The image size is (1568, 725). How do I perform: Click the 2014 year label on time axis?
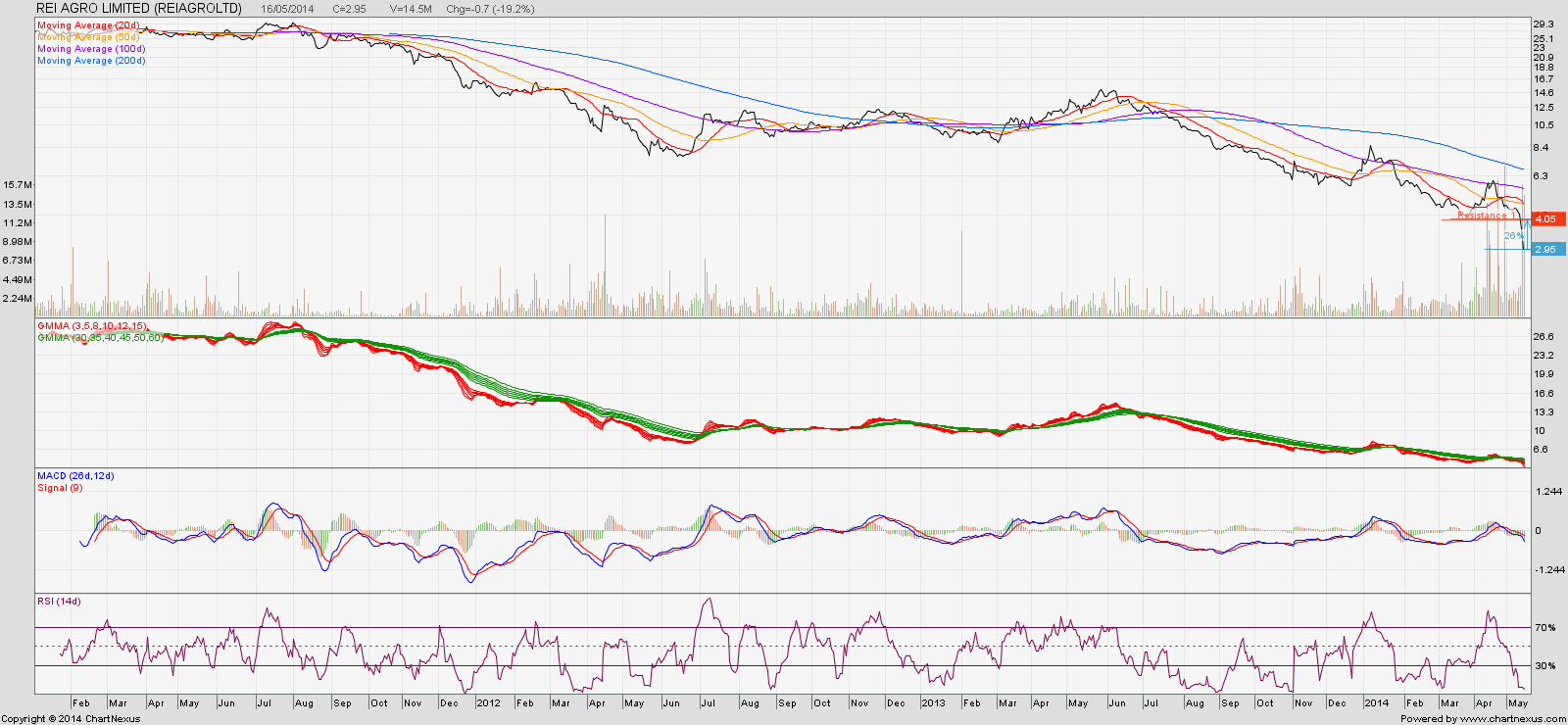(1376, 703)
